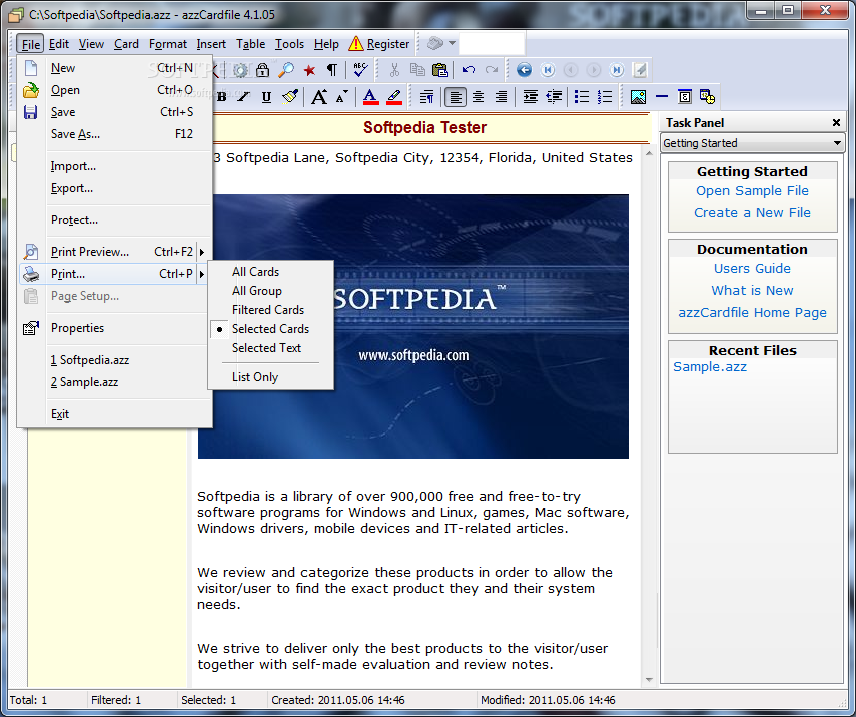Click the format painter brush icon
The width and height of the screenshot is (856, 717).
[290, 97]
